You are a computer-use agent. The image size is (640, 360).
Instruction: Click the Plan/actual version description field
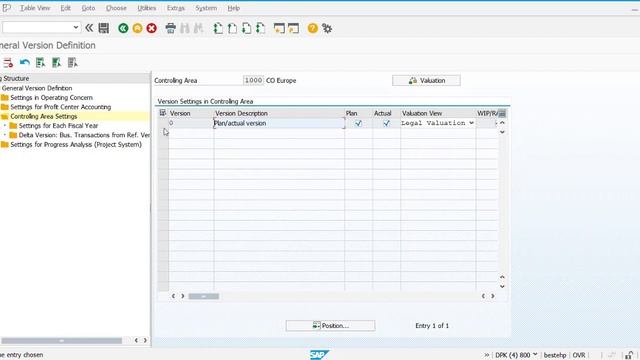pos(279,123)
